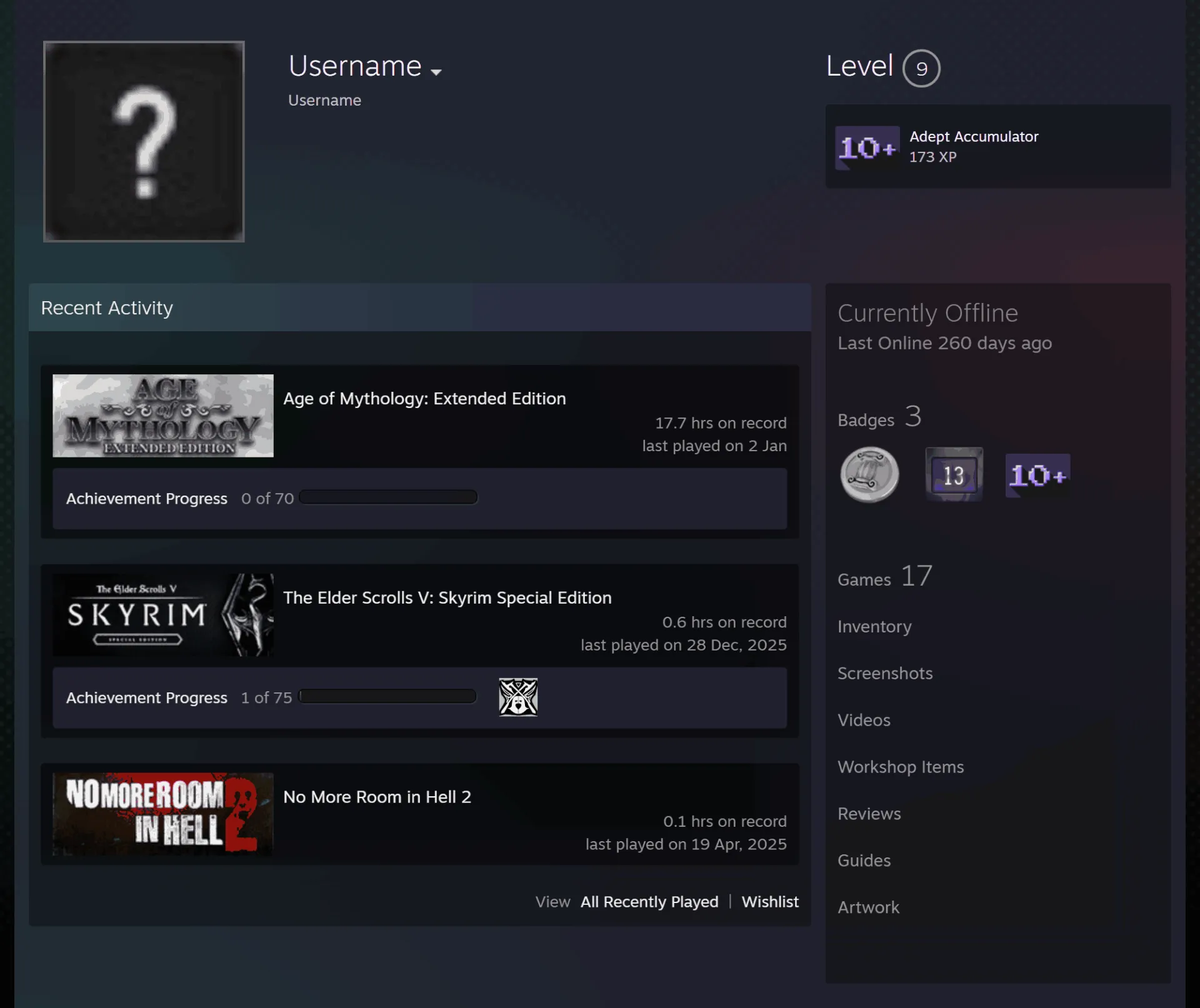Click the 10+ game collector badge in sidebar

tap(1037, 476)
